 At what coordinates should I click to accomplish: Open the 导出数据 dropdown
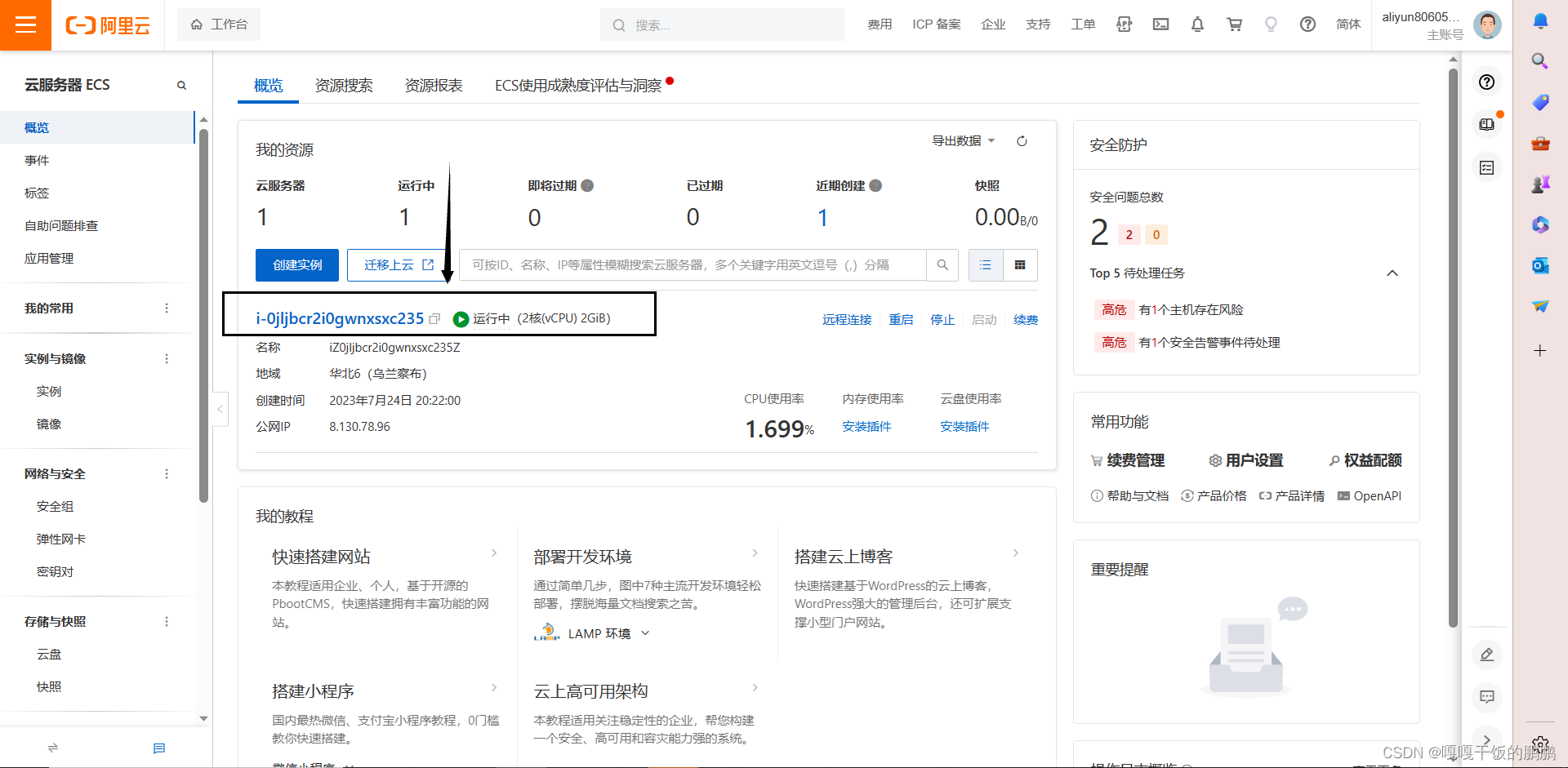tap(964, 140)
